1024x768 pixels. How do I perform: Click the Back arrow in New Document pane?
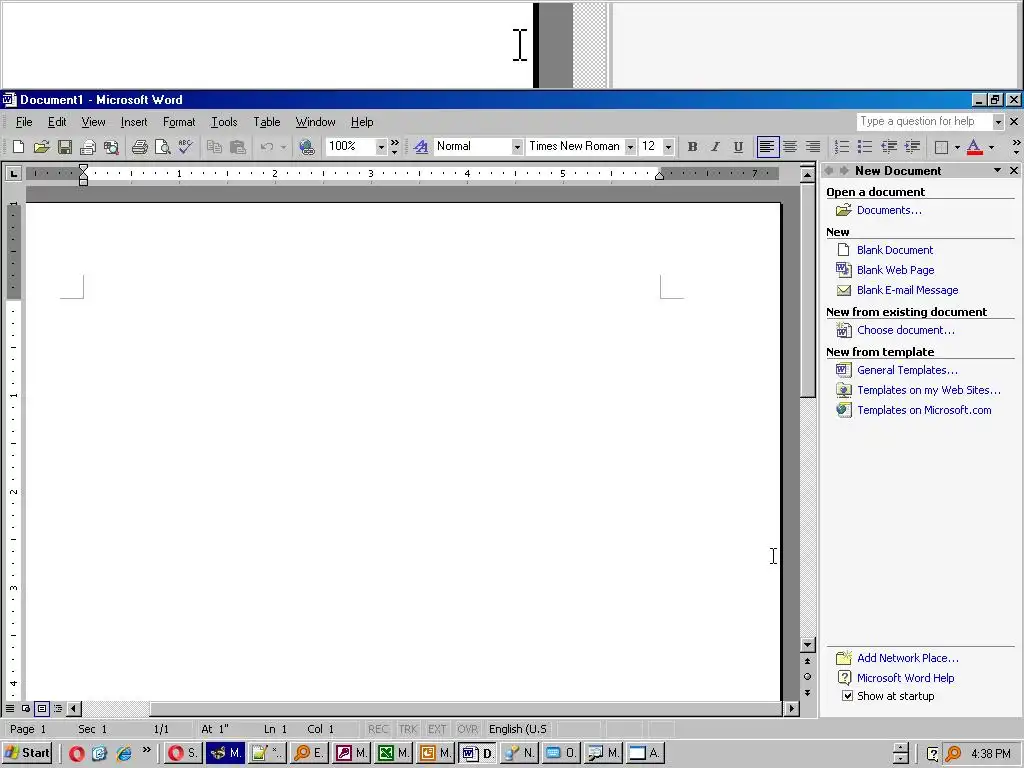coord(829,170)
